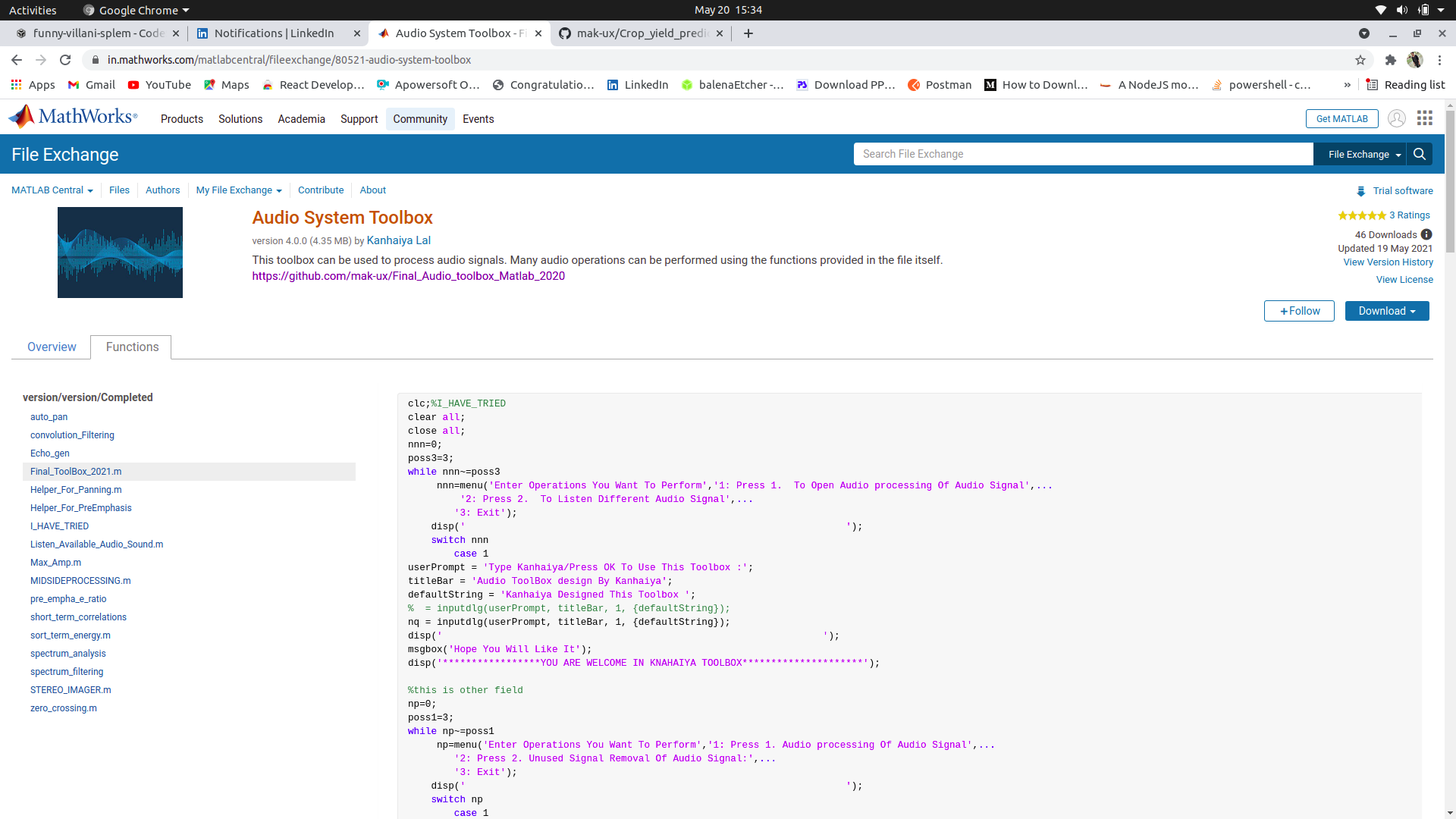The height and width of the screenshot is (819, 1456).
Task: Open Chrome's three-dot menu
Action: pos(1439,60)
